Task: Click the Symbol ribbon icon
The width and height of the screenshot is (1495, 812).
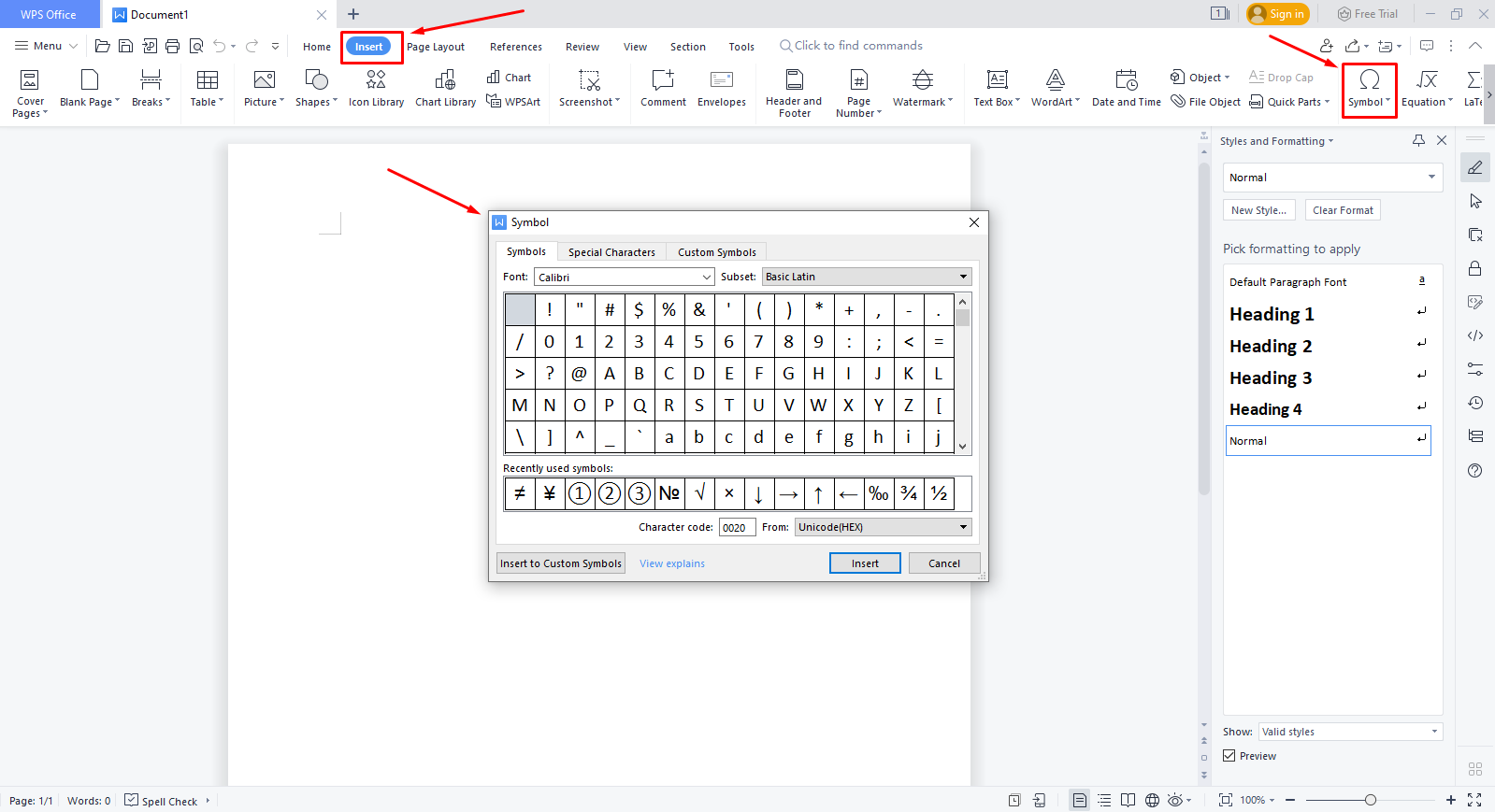Action: click(x=1370, y=80)
